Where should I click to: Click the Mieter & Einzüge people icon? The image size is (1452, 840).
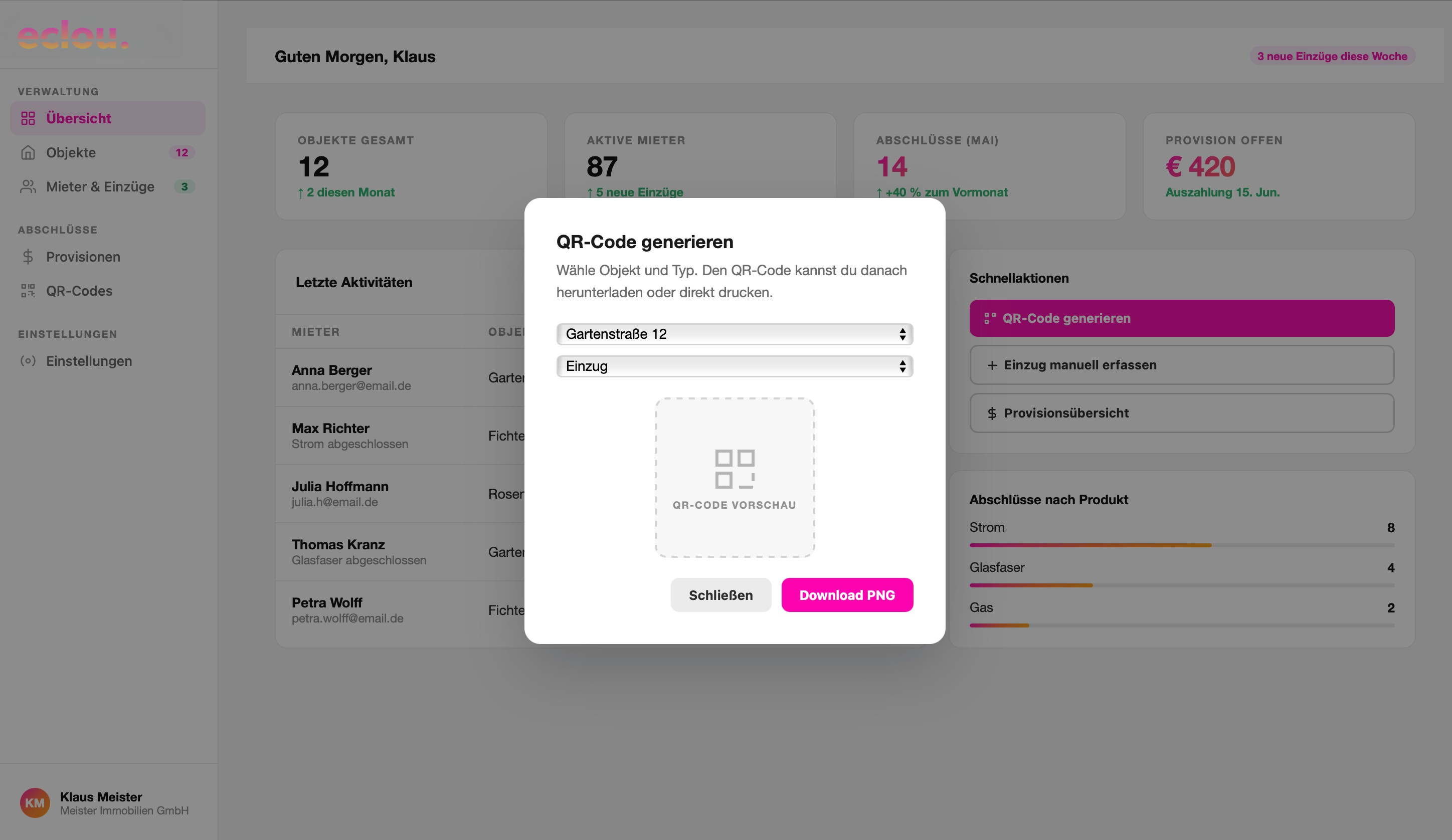click(28, 186)
